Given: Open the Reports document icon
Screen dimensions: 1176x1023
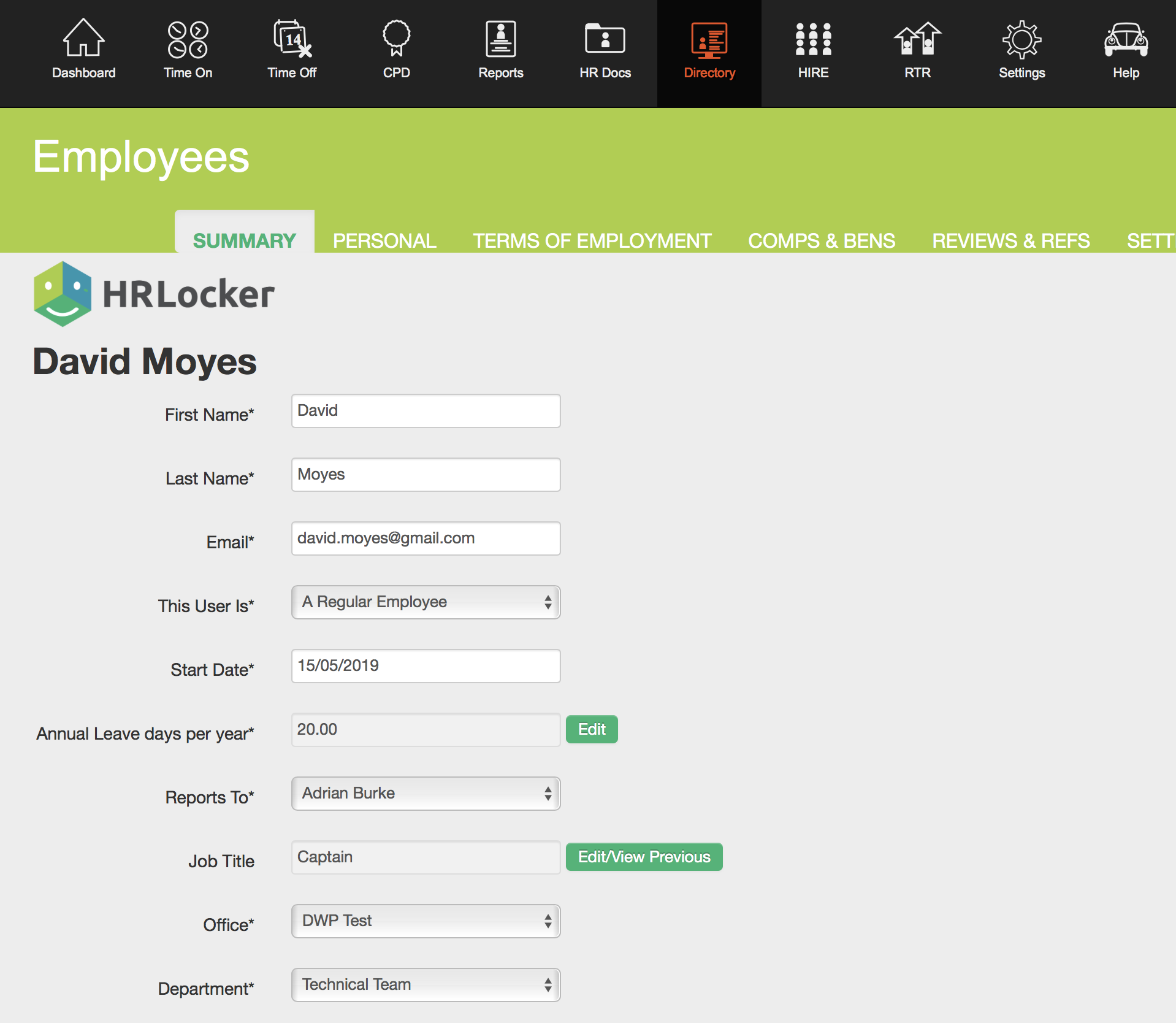Looking at the screenshot, I should click(x=500, y=39).
